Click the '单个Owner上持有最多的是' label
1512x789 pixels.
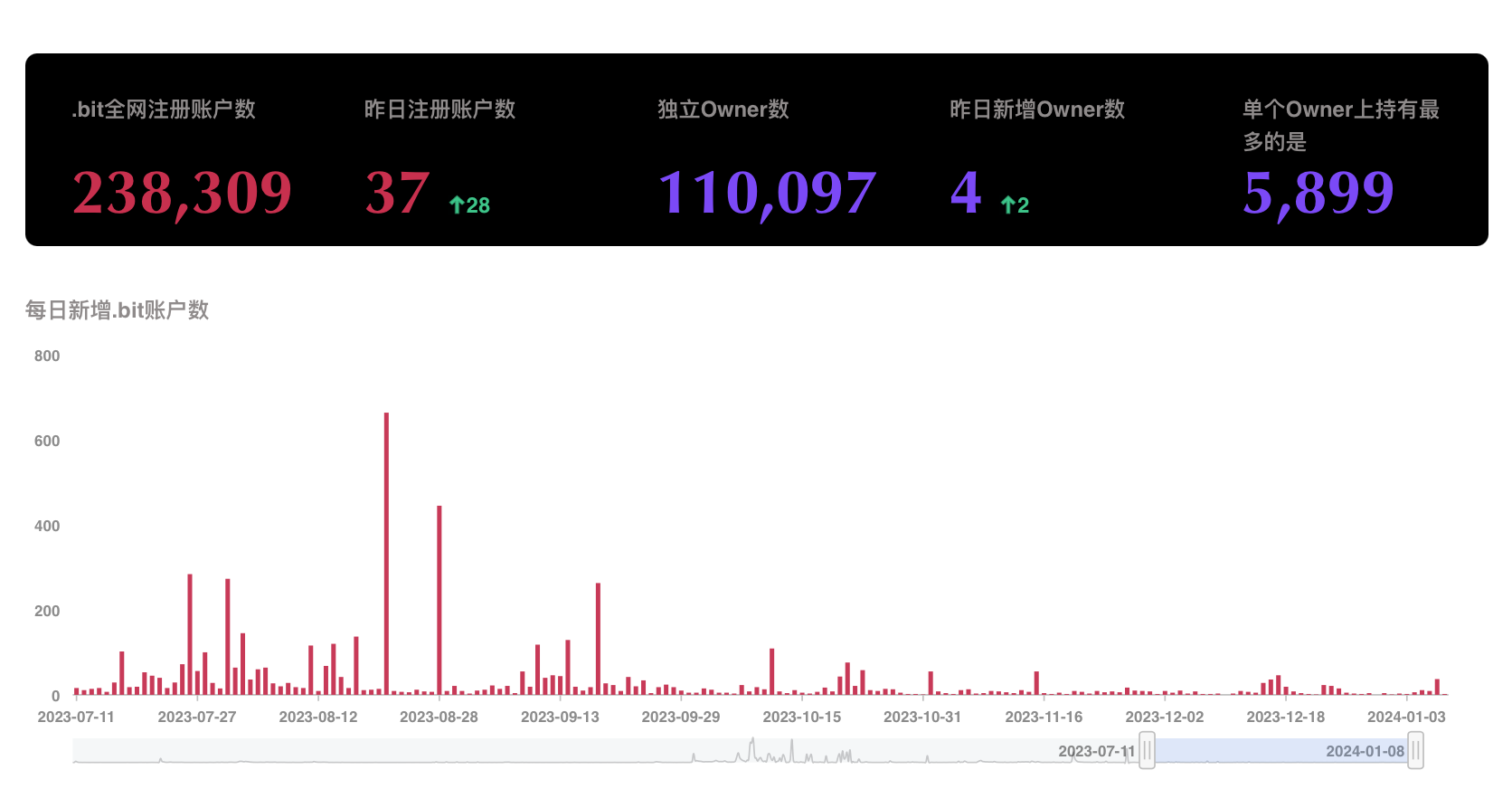click(1341, 125)
